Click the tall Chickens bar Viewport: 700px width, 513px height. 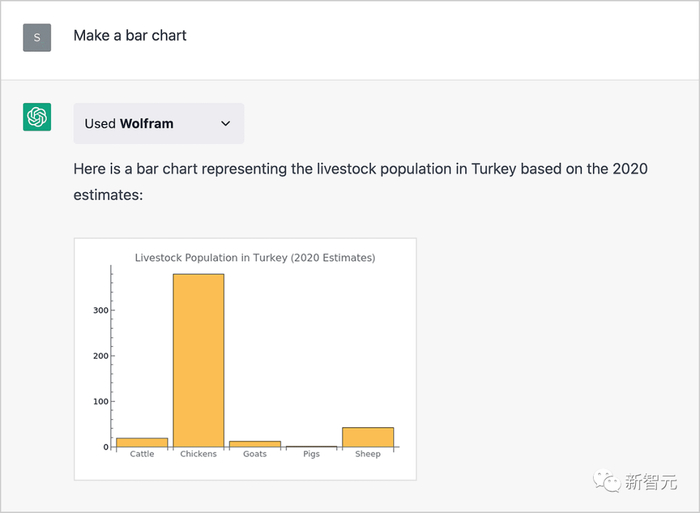(198, 360)
